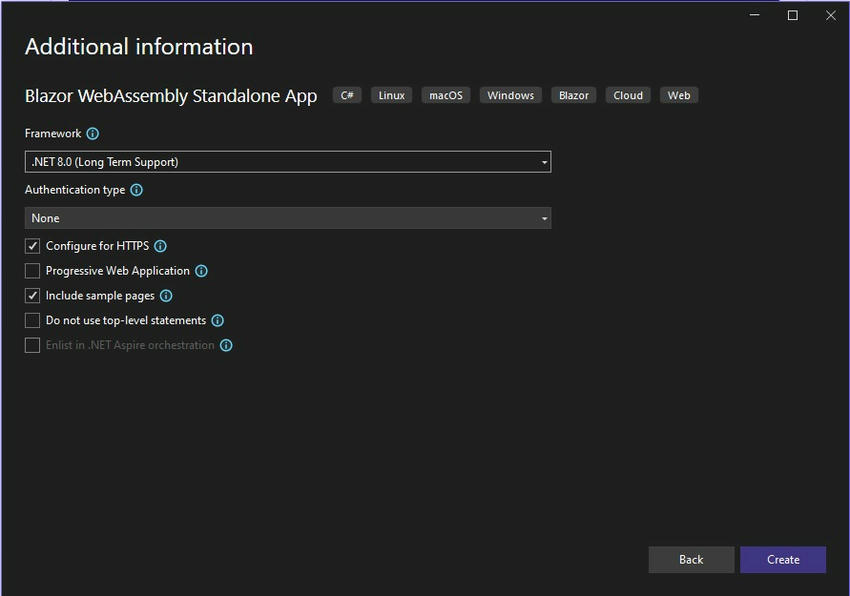The width and height of the screenshot is (850, 596).
Task: Open the Framework dropdown
Action: [x=288, y=162]
